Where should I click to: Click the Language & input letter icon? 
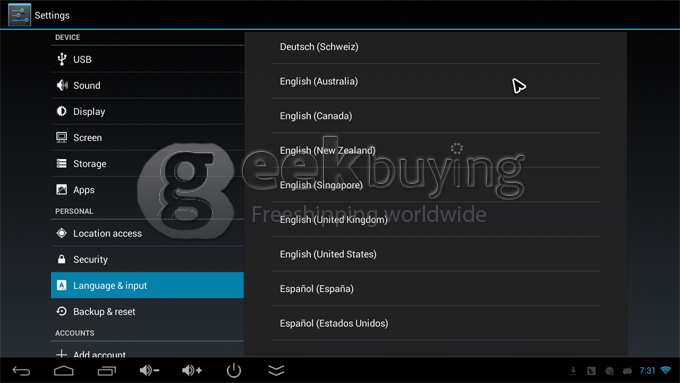click(x=62, y=285)
